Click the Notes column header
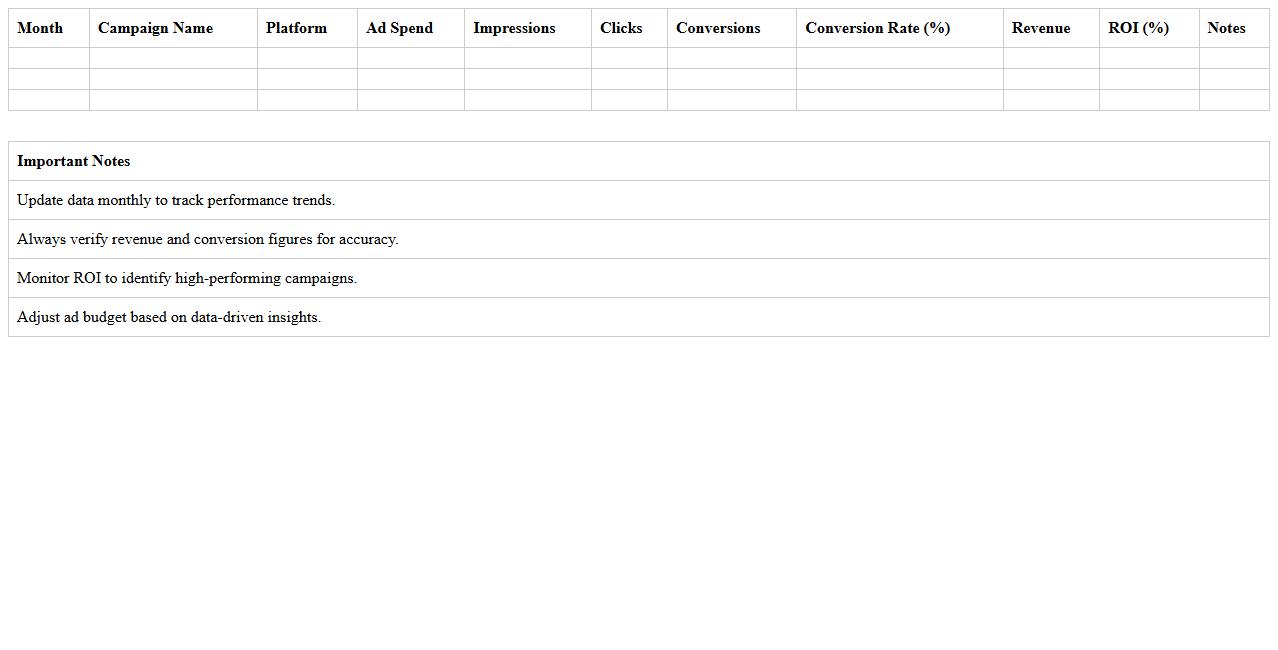 [1226, 28]
